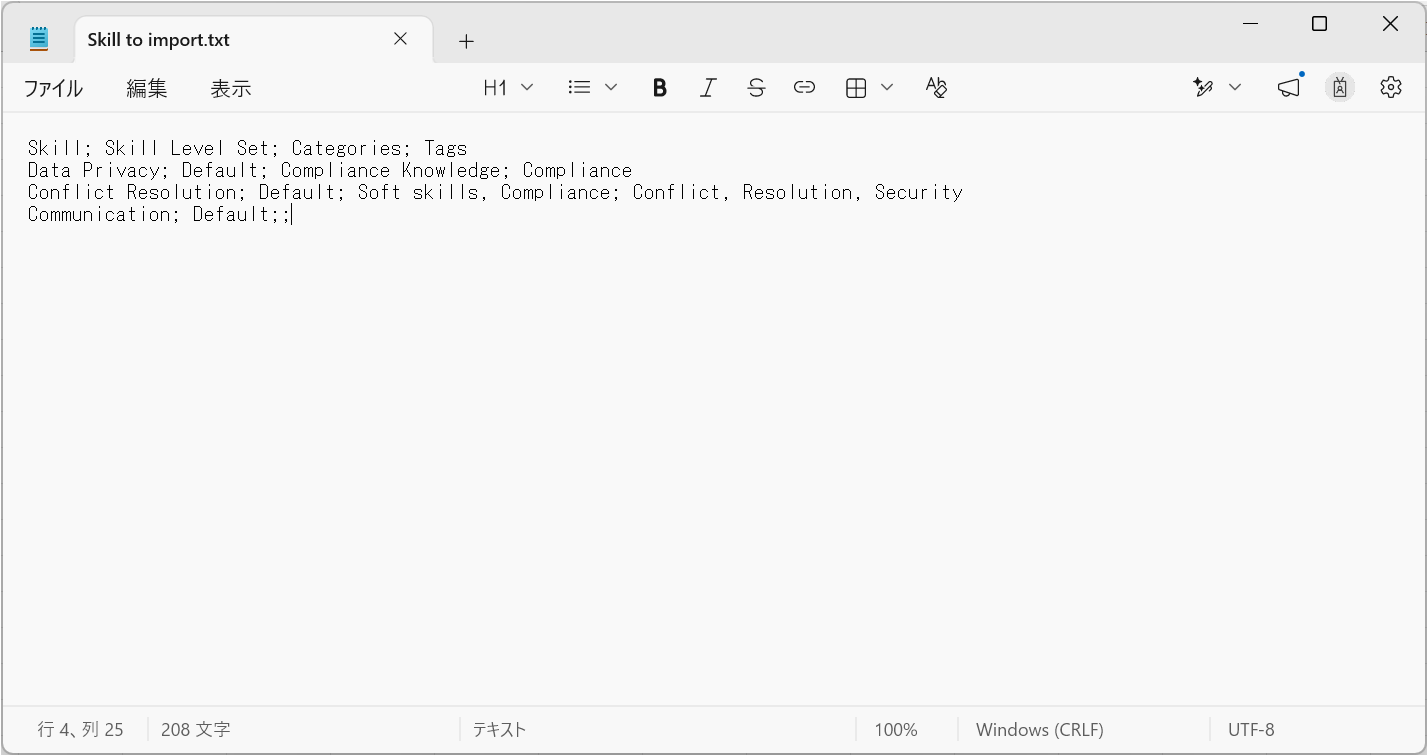Toggle bold formatting button
Image resolution: width=1428 pixels, height=756 pixels.
(x=659, y=88)
